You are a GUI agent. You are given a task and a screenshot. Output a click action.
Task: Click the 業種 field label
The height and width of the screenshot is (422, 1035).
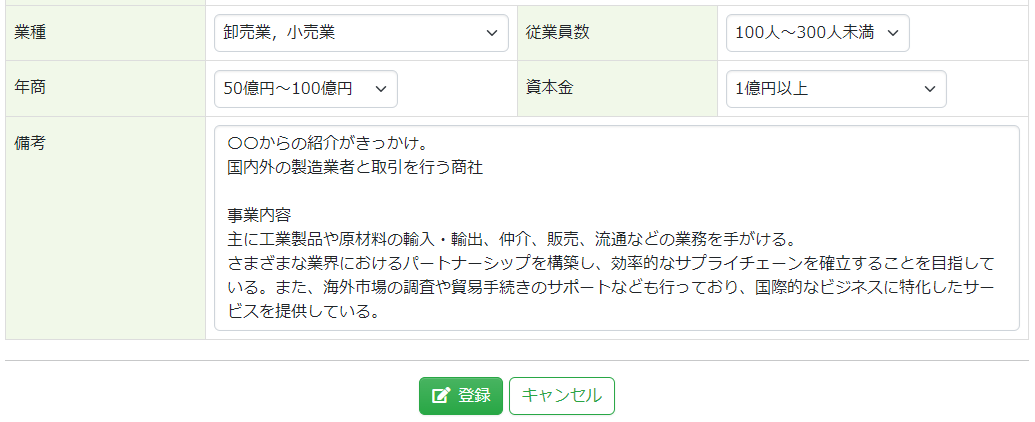[31, 32]
